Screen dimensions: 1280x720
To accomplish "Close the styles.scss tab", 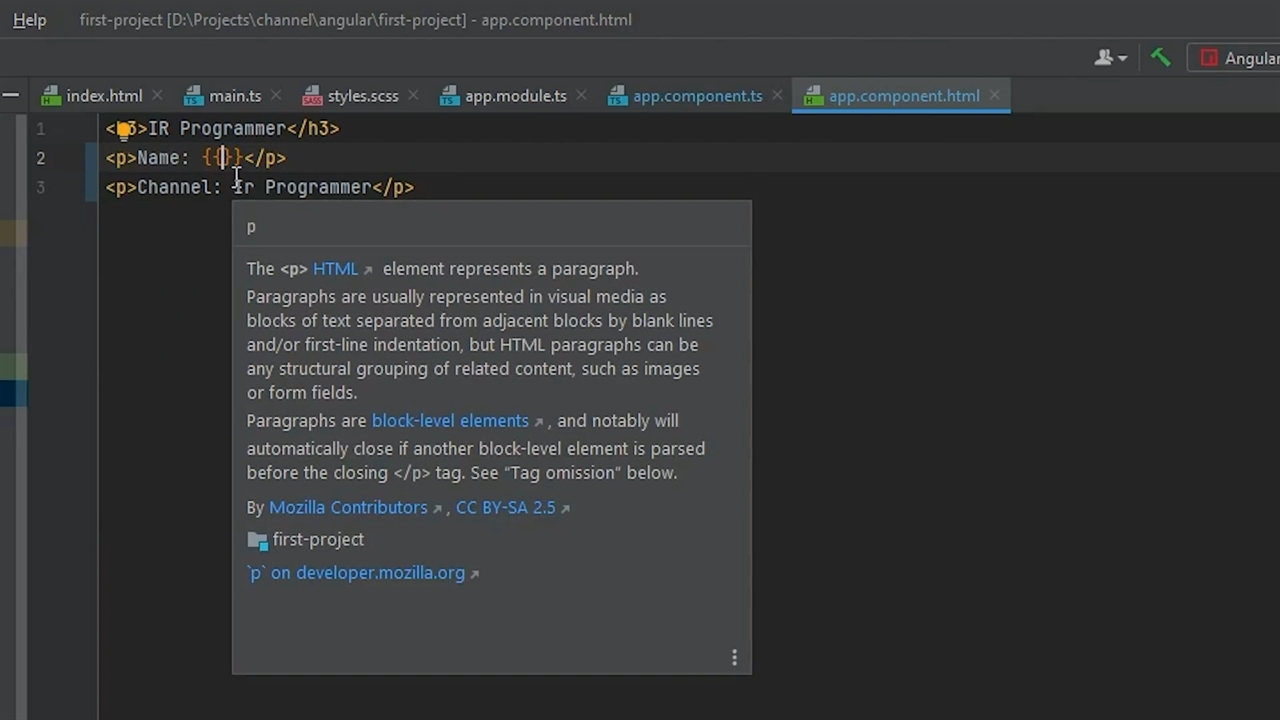I will [x=413, y=96].
